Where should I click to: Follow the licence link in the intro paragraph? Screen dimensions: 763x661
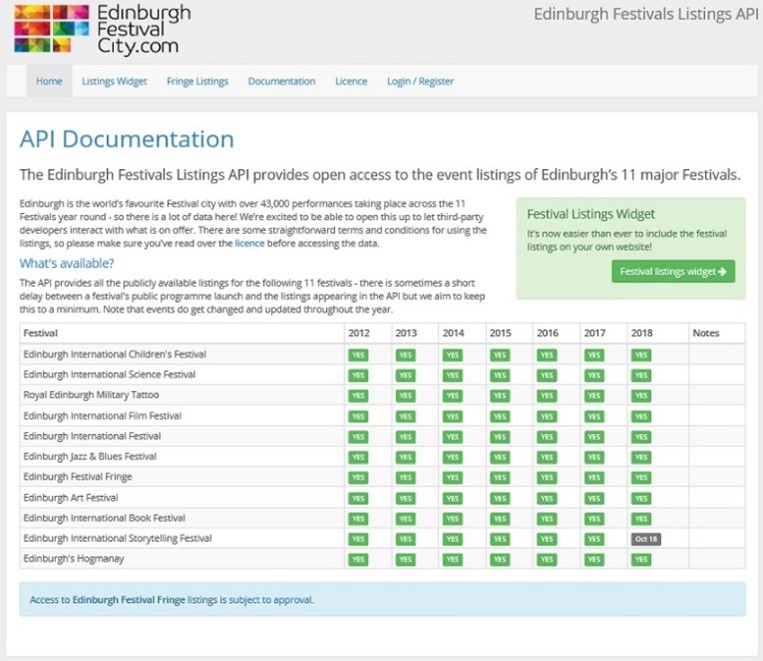point(250,243)
